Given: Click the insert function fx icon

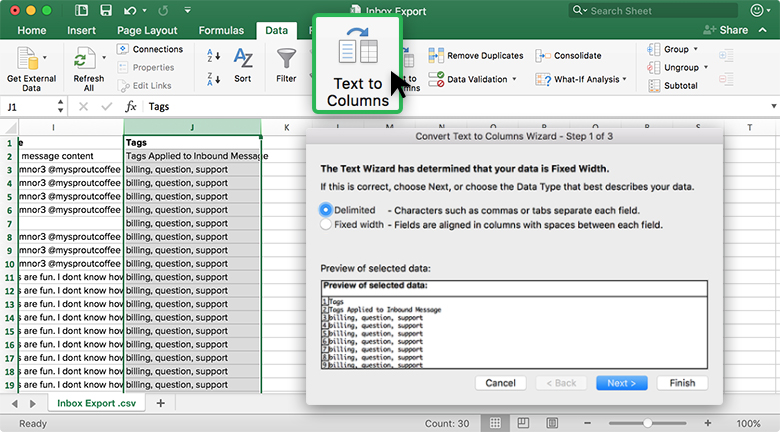Looking at the screenshot, I should click(131, 106).
